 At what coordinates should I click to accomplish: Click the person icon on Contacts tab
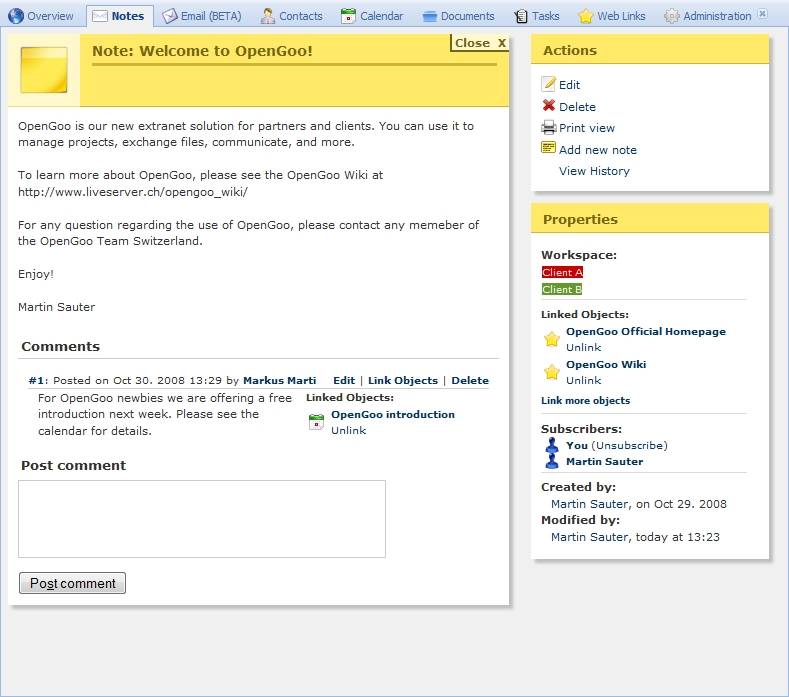[x=268, y=16]
